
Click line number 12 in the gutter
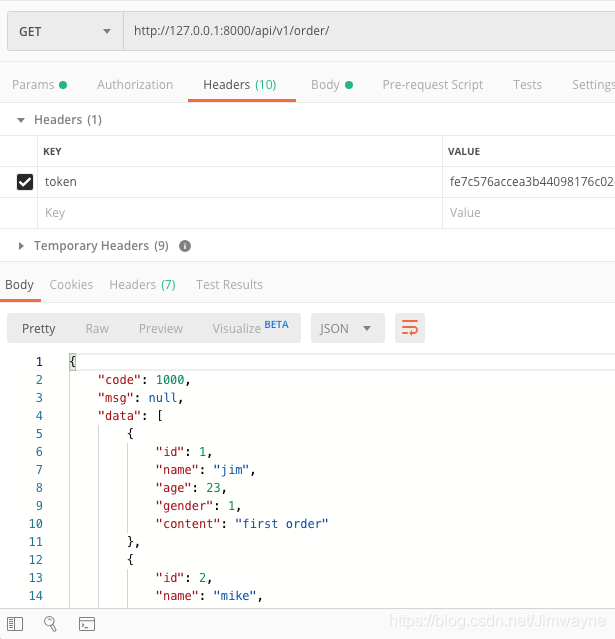(x=35, y=560)
